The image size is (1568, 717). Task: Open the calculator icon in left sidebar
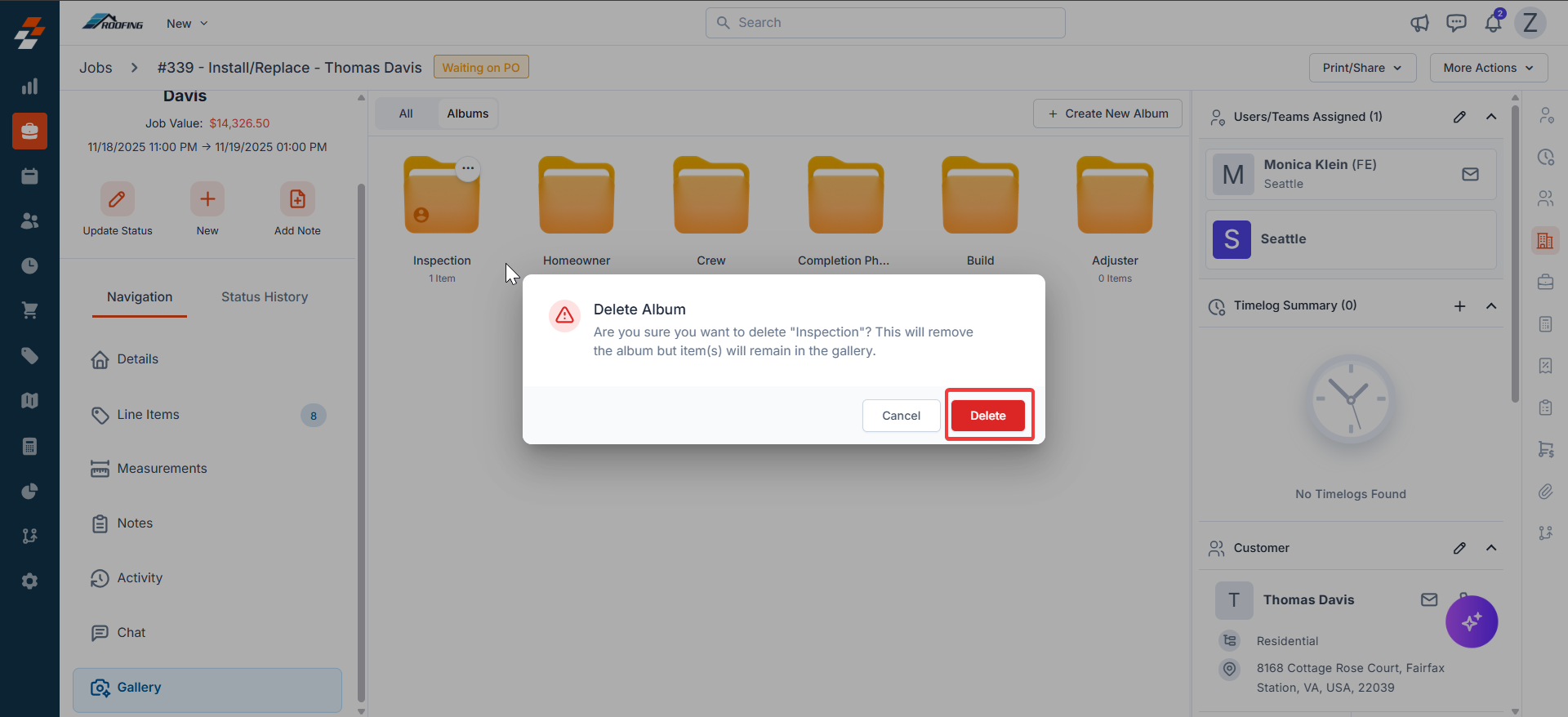pyautogui.click(x=29, y=447)
